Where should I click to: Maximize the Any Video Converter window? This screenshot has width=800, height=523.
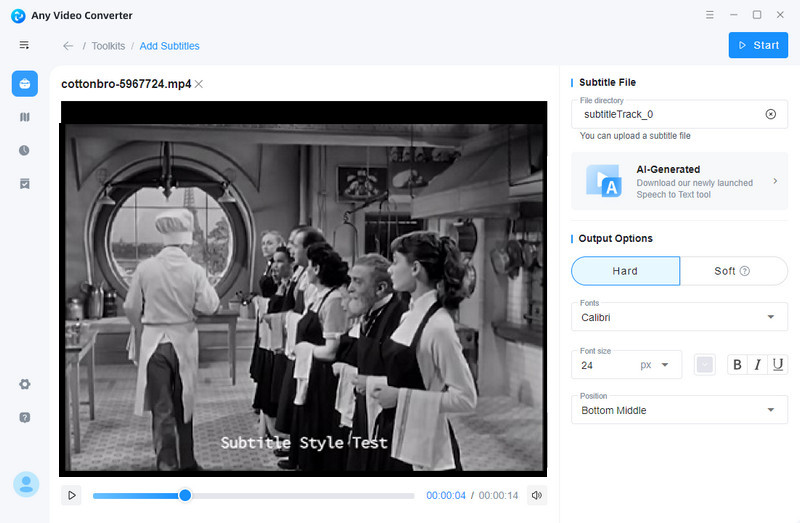tap(757, 15)
